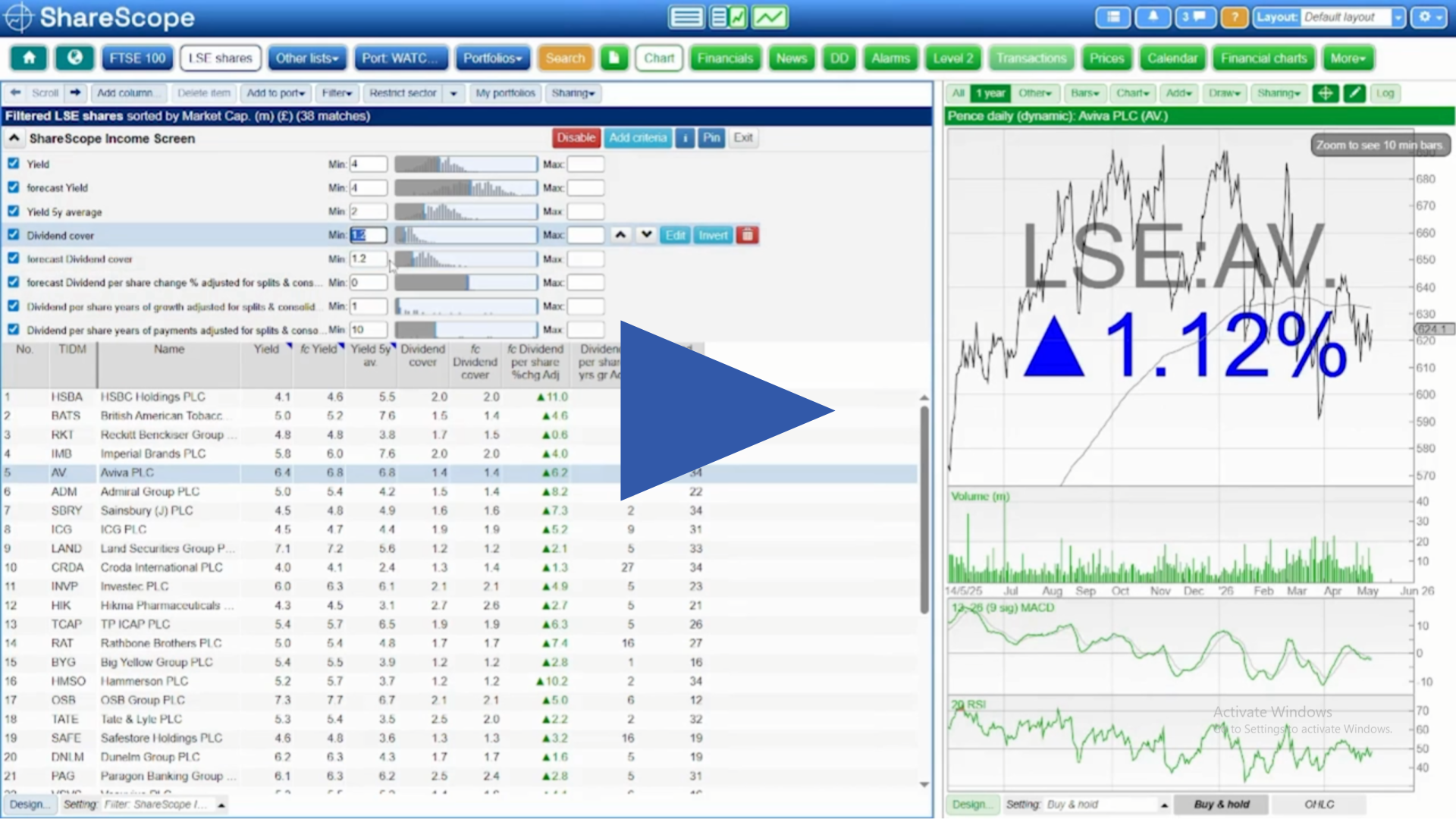Toggle Dividend per share years of payments checkbox

pos(13,330)
